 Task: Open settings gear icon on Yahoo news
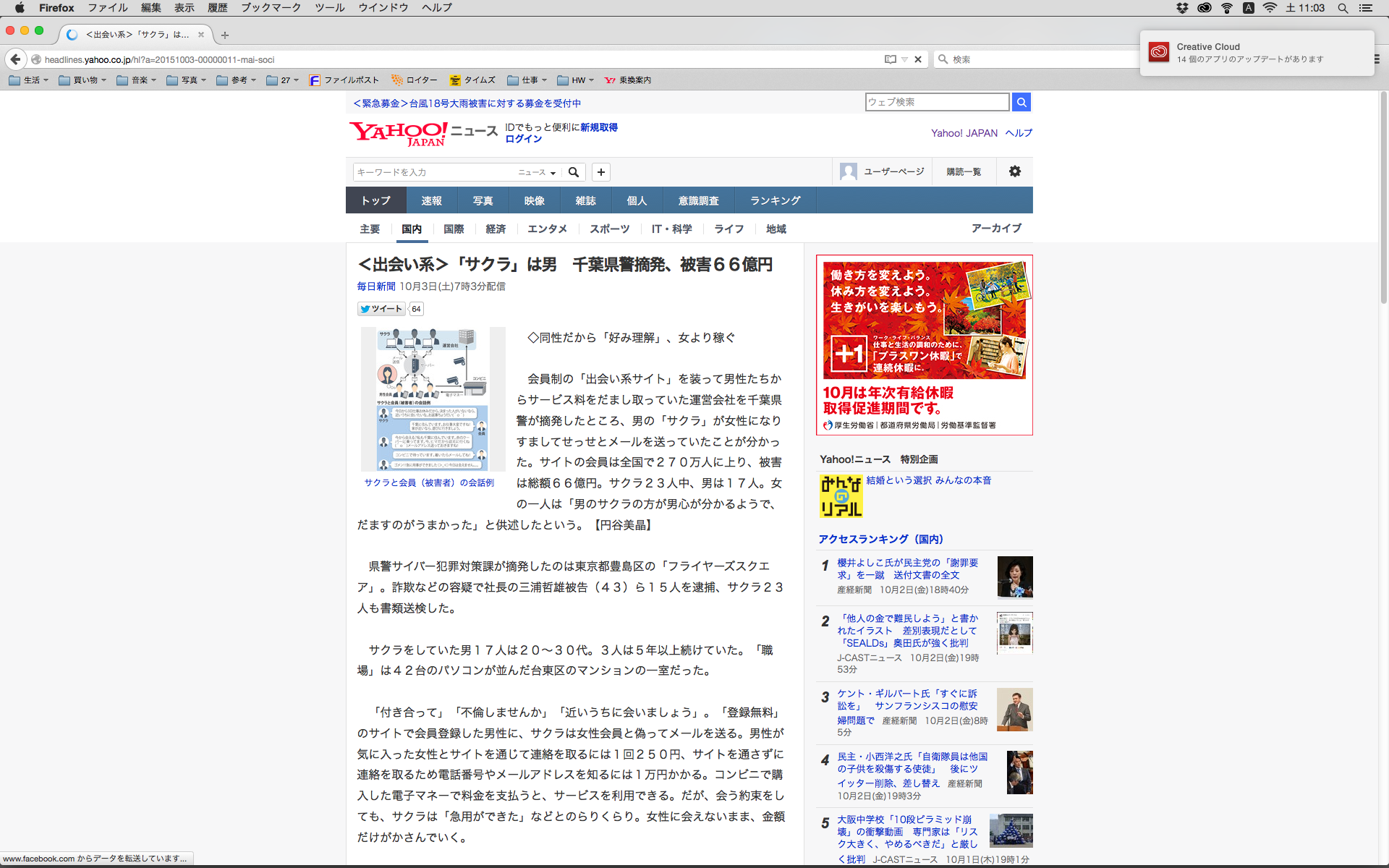pos(1015,171)
